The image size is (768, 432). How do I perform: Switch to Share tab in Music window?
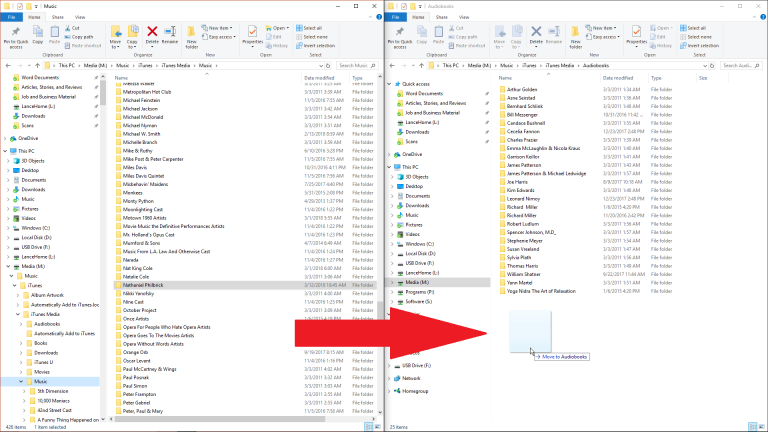pos(57,17)
